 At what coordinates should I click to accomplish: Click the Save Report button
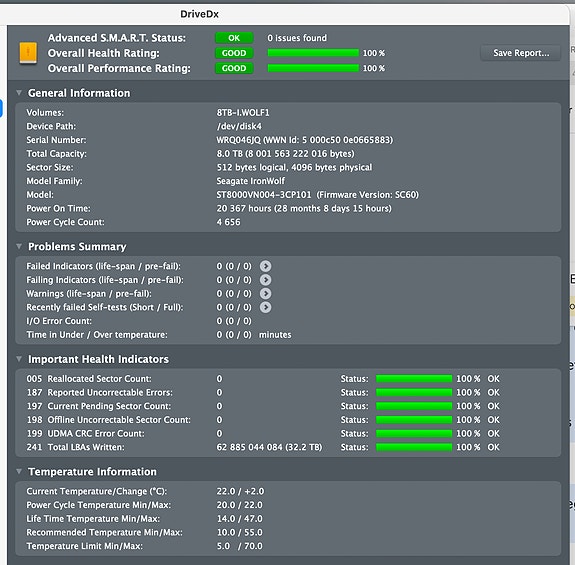point(521,53)
